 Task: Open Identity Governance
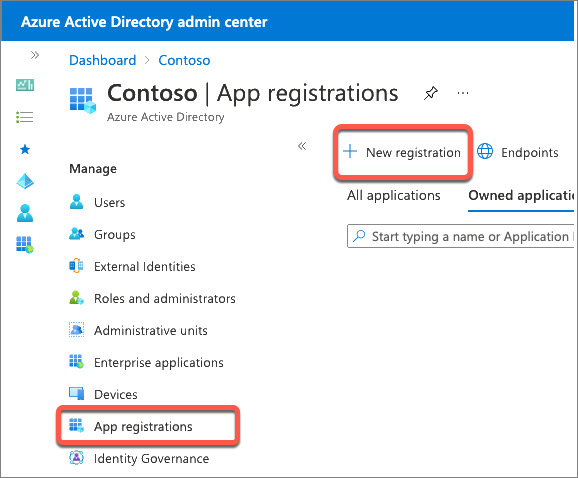139,458
